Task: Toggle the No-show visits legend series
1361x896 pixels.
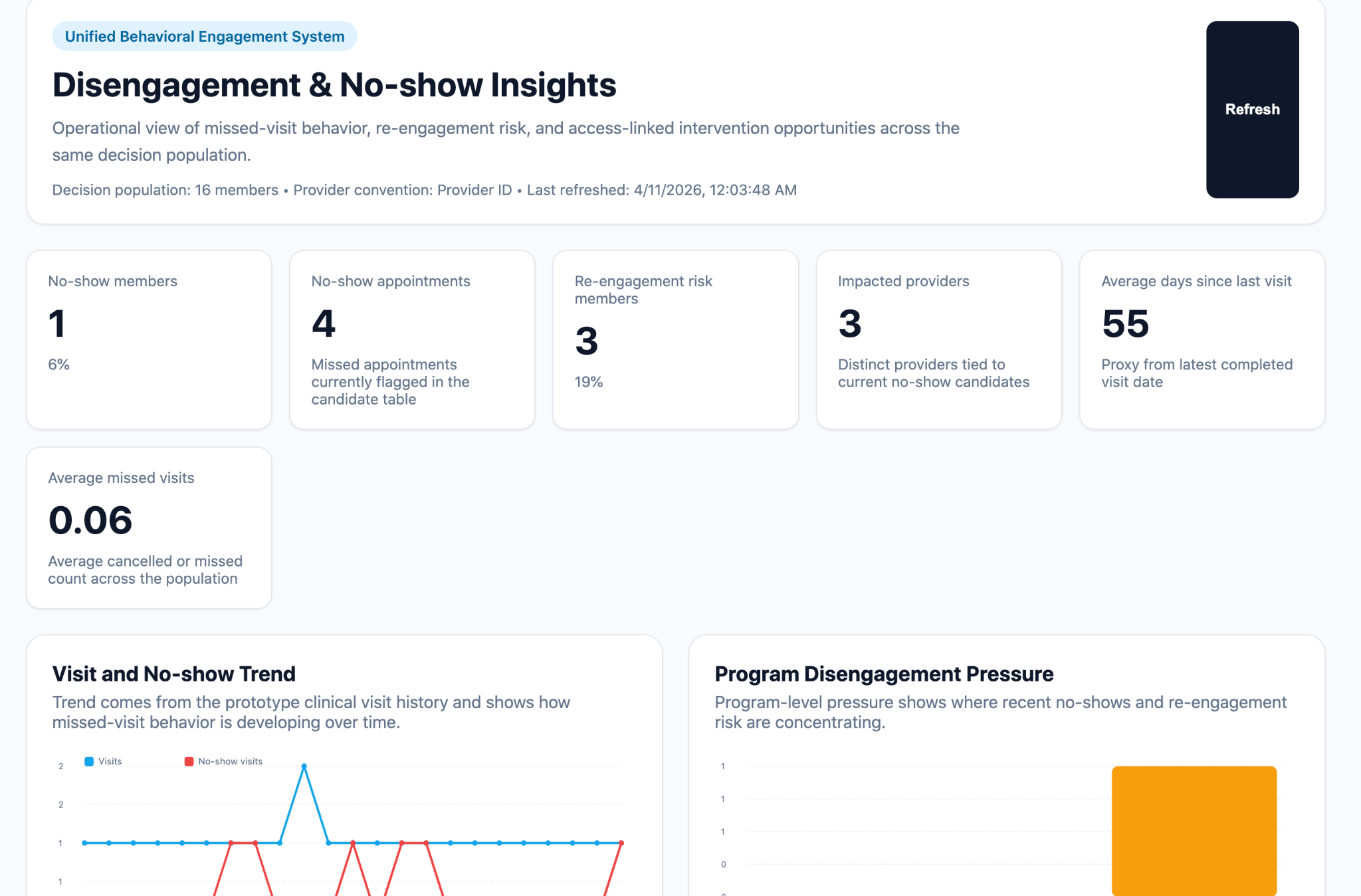Action: point(230,761)
